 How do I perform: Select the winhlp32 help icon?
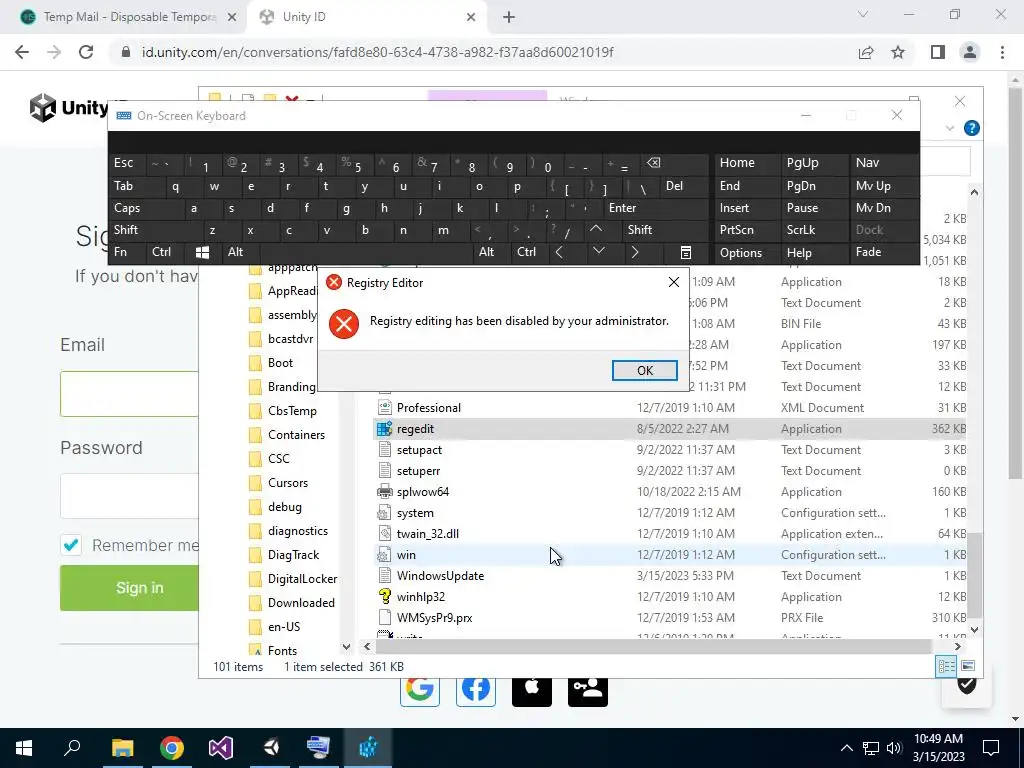coord(385,596)
